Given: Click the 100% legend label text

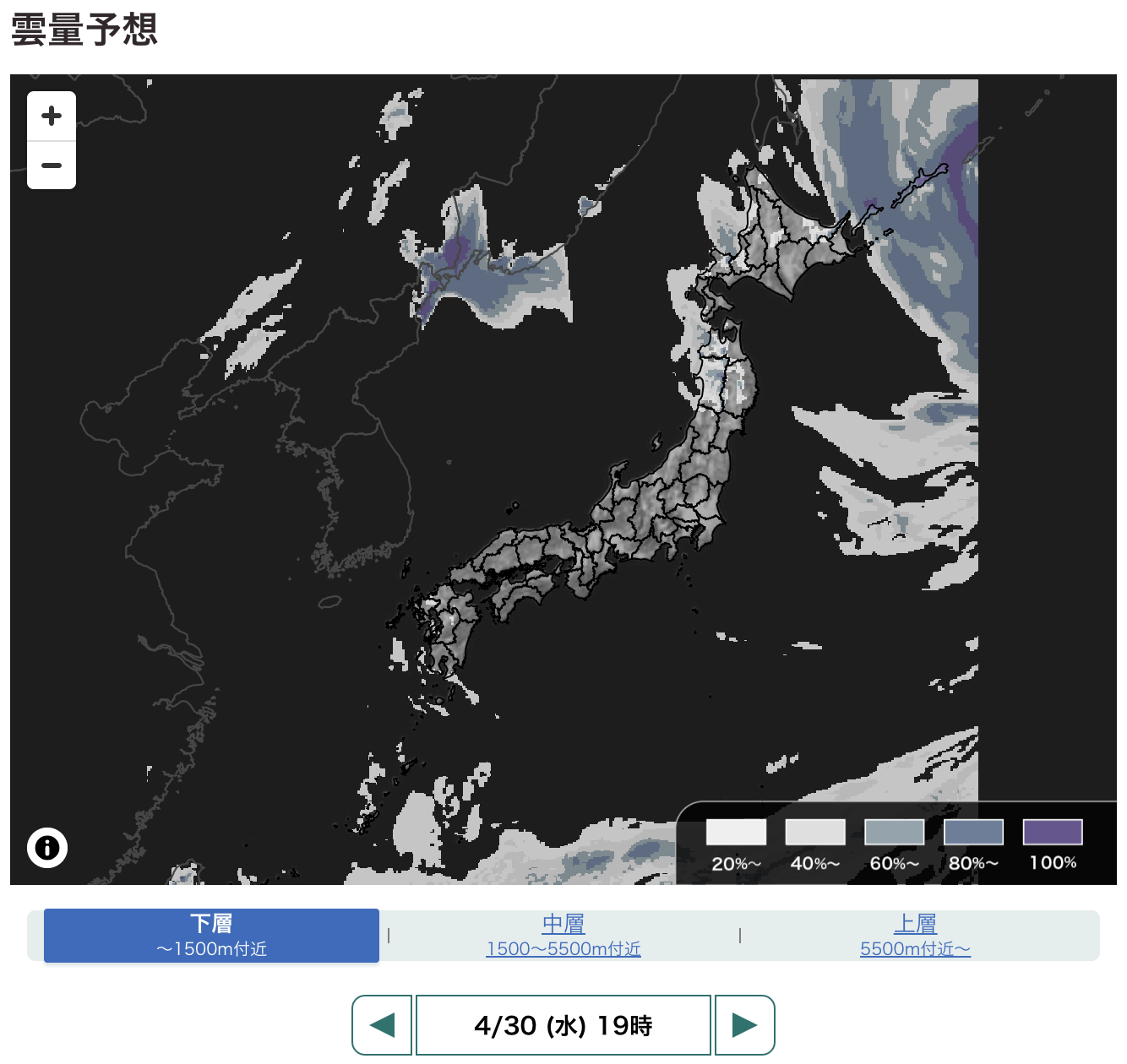Looking at the screenshot, I should [1053, 863].
